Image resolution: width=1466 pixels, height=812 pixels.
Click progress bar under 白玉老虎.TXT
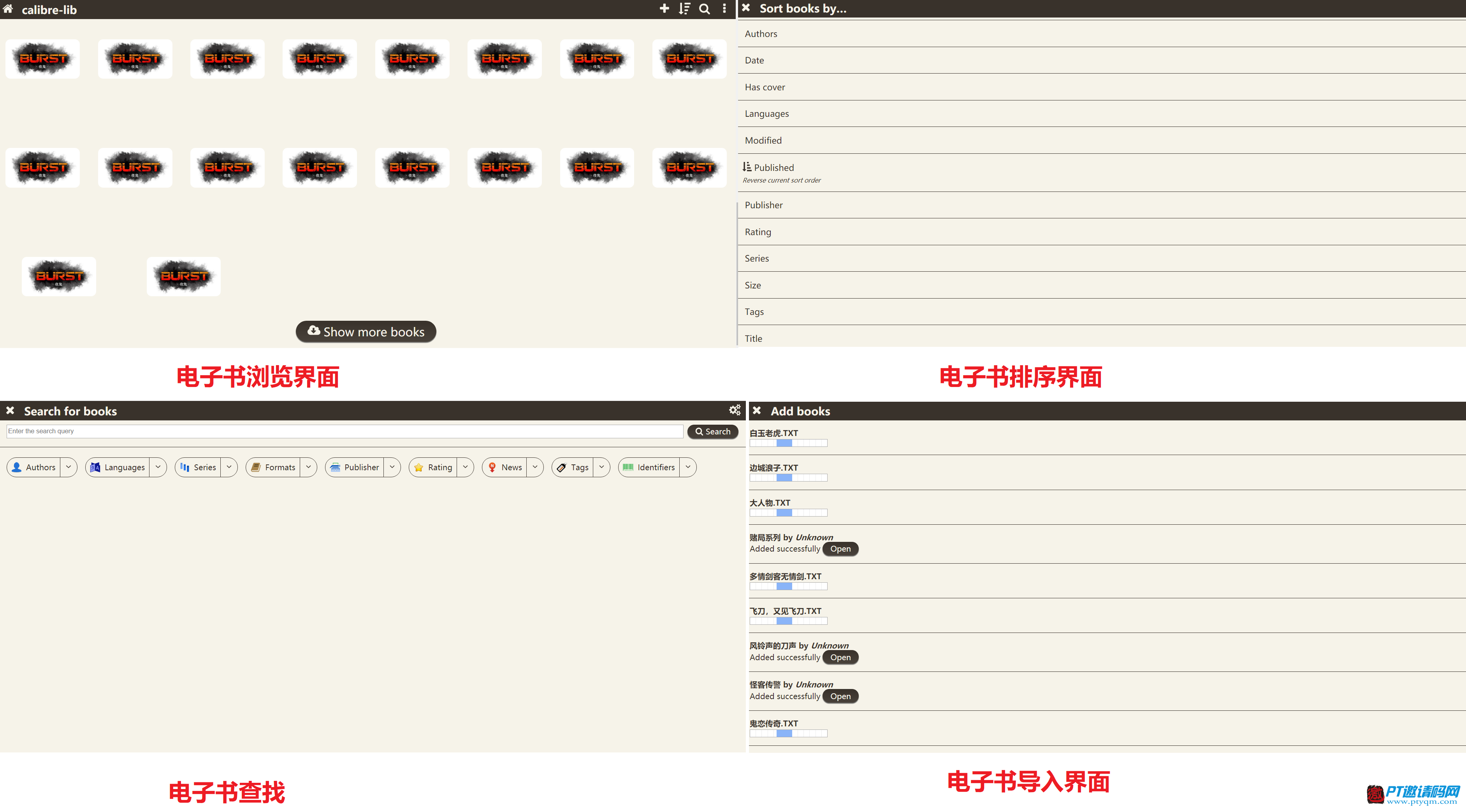click(x=788, y=443)
